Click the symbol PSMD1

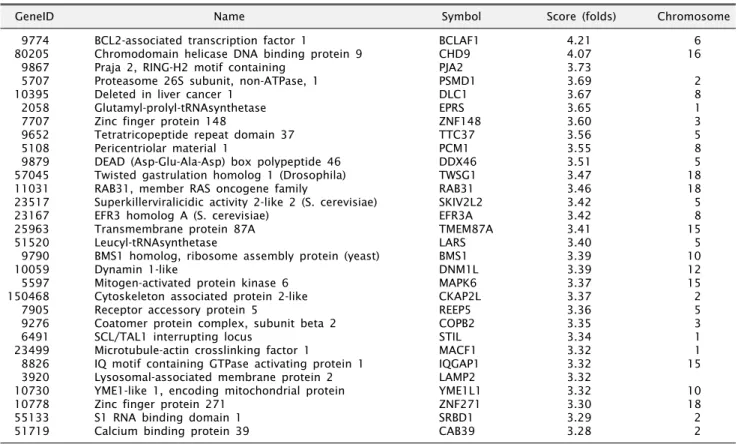coord(457,81)
